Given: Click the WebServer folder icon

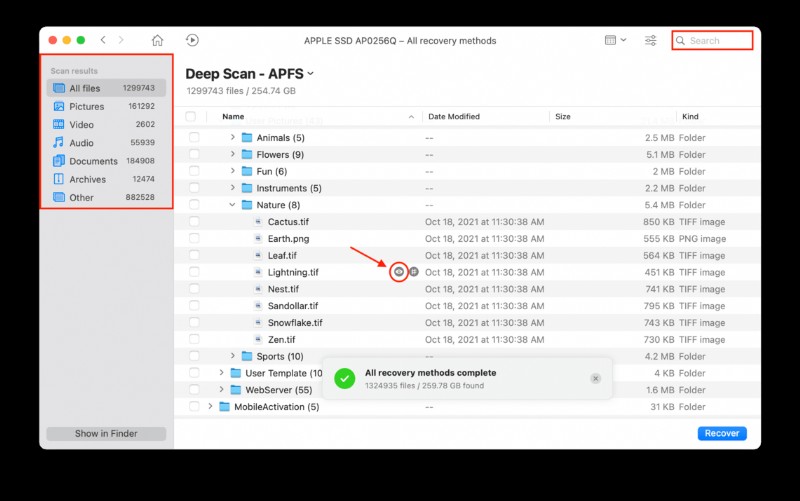Looking at the screenshot, I should [x=236, y=389].
